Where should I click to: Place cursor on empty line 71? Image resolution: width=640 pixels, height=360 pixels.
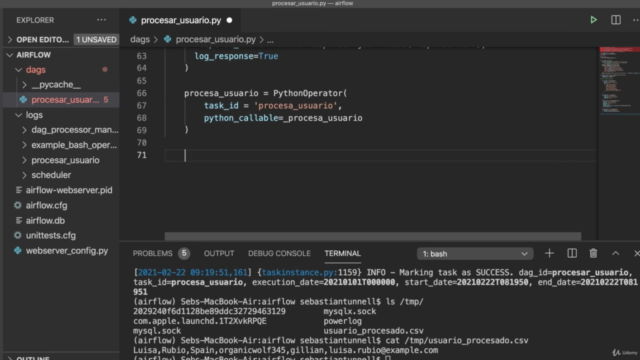pyautogui.click(x=380, y=155)
